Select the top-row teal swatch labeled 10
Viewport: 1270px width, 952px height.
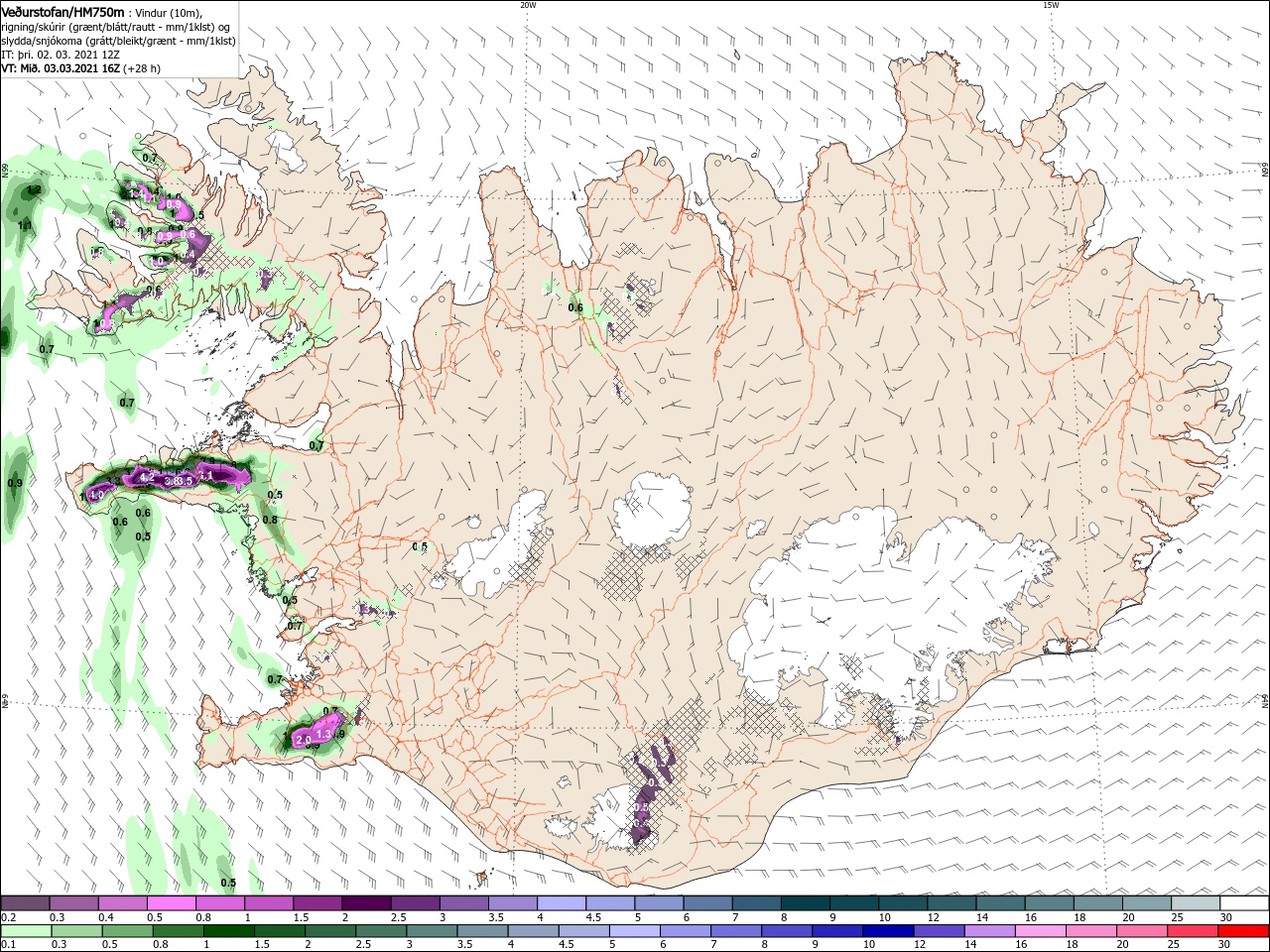[901, 903]
